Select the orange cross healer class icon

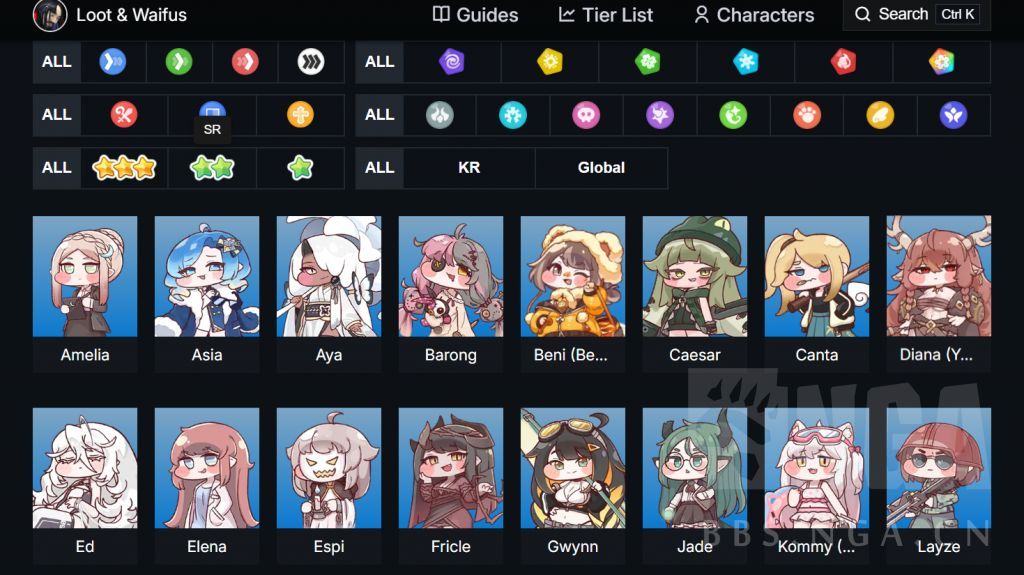300,115
